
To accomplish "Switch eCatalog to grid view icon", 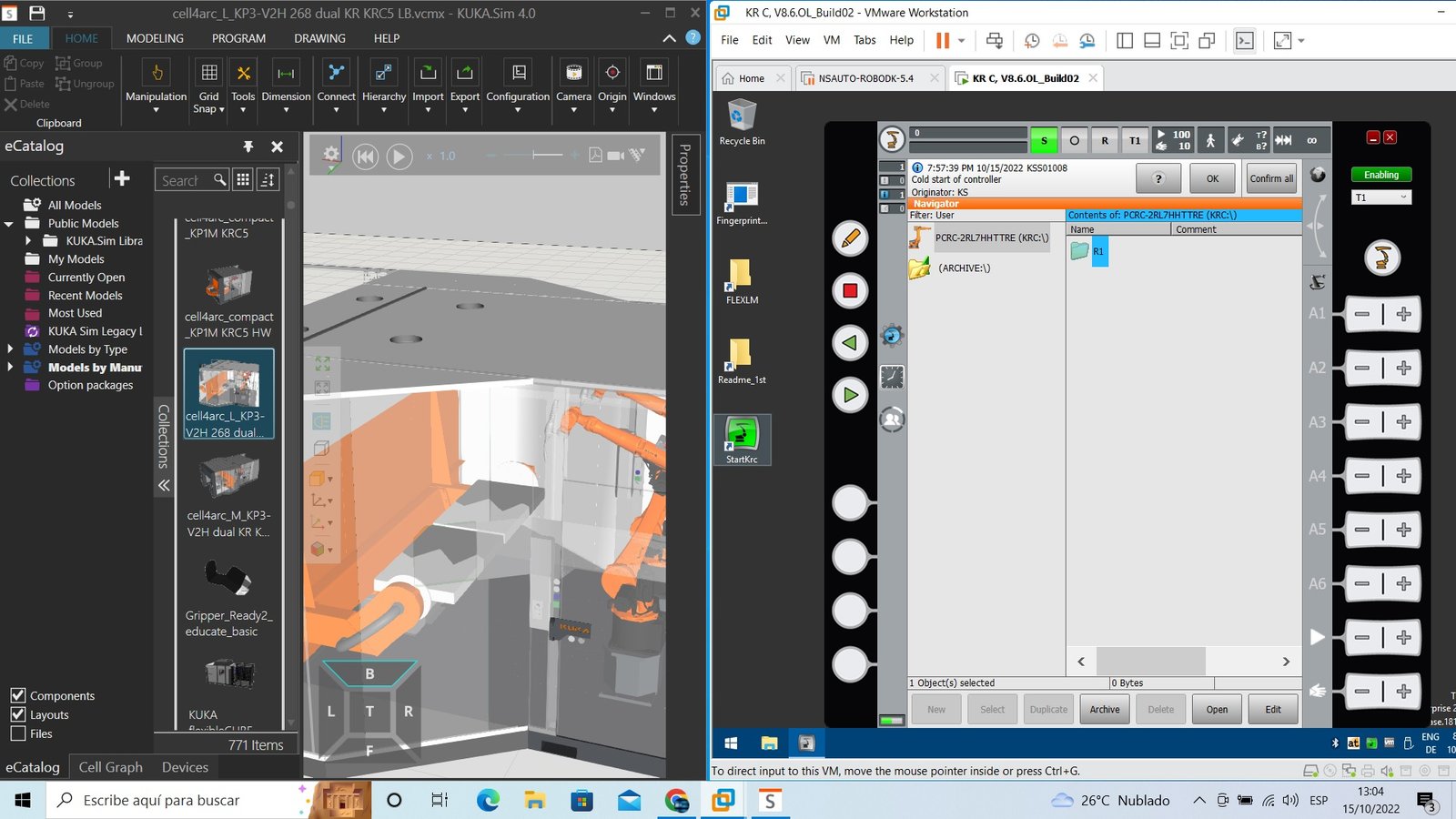I will pos(243,180).
